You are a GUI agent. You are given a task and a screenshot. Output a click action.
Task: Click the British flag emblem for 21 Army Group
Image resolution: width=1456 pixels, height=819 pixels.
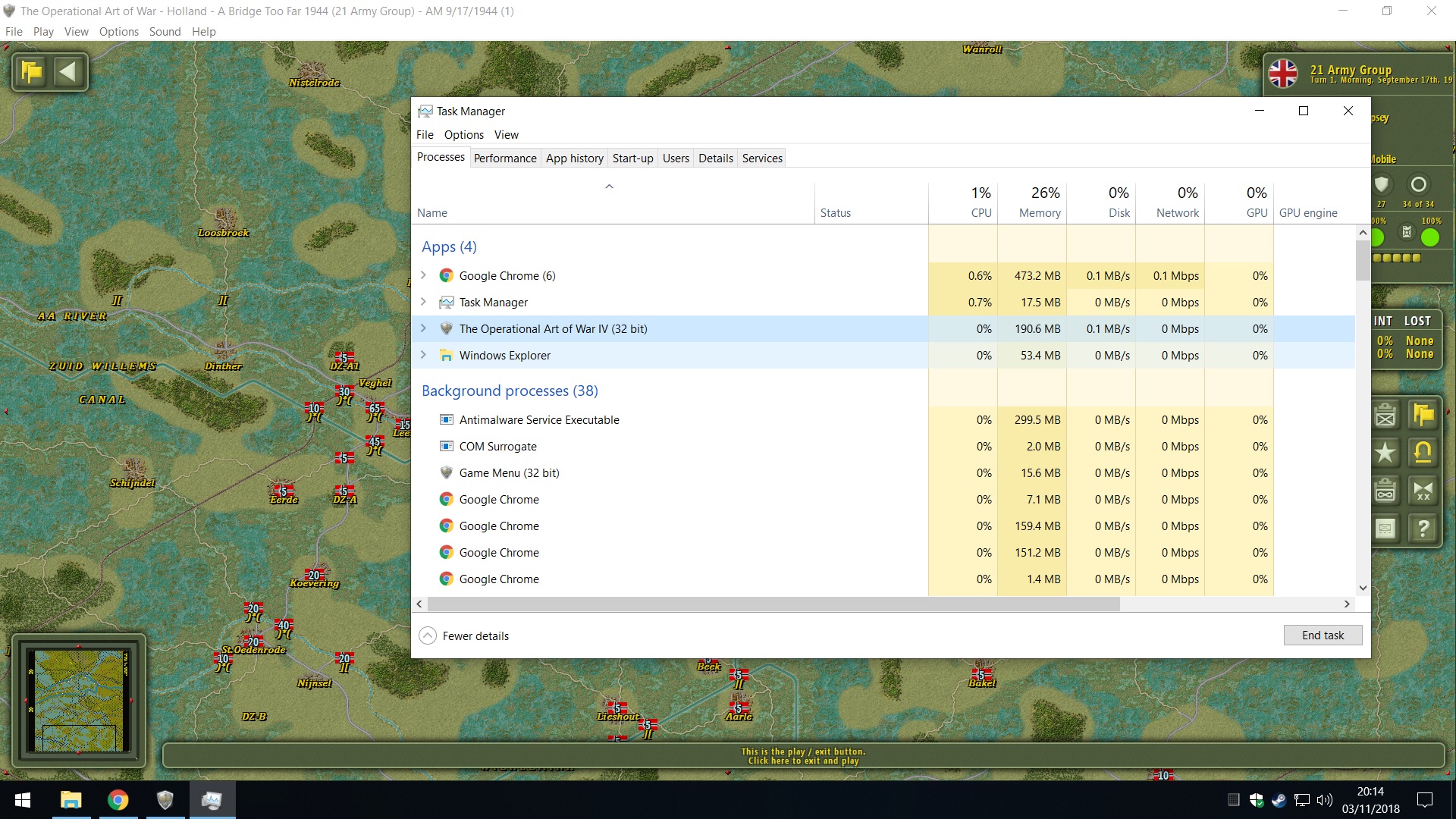pyautogui.click(x=1284, y=74)
